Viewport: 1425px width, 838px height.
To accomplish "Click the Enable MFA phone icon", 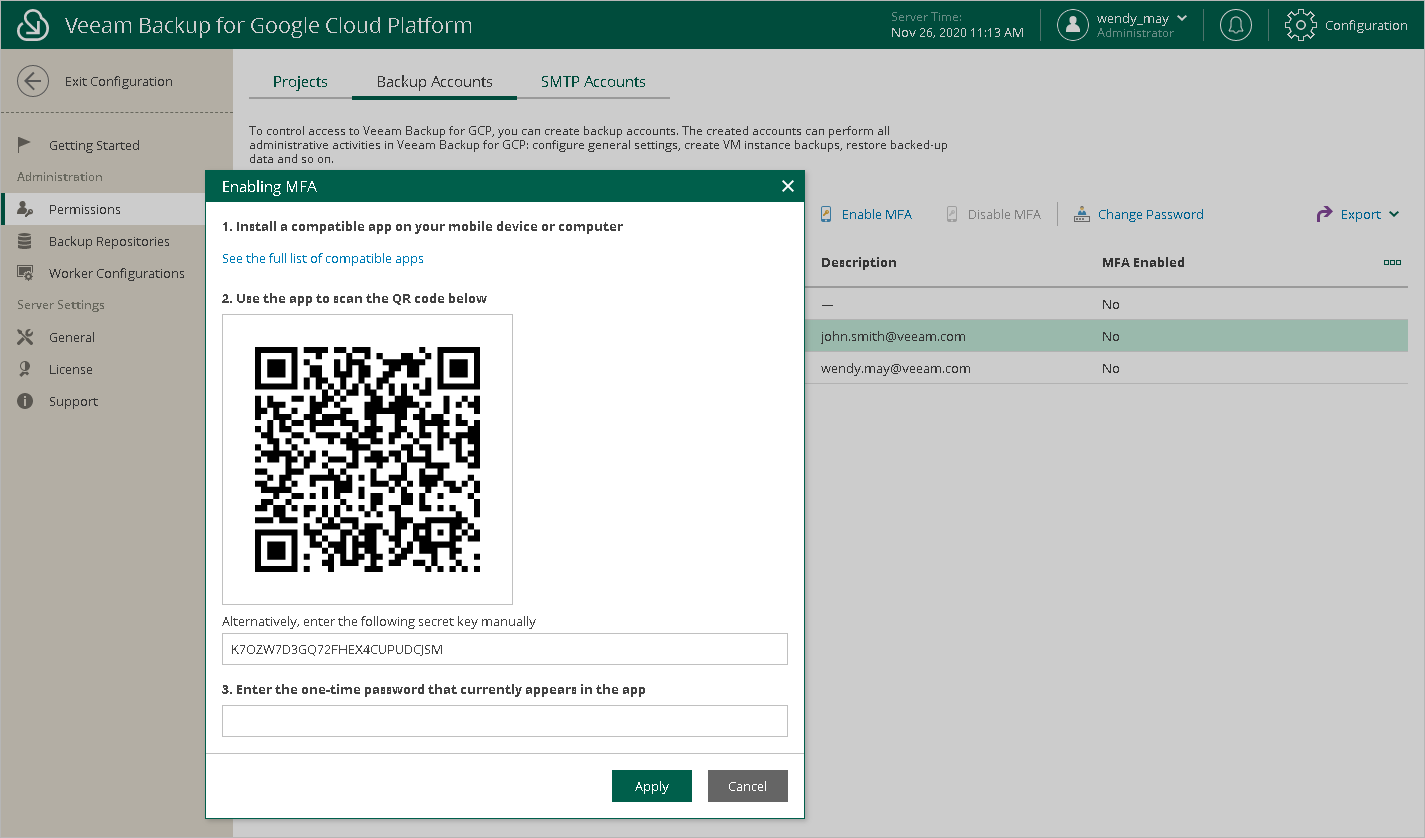I will click(827, 214).
